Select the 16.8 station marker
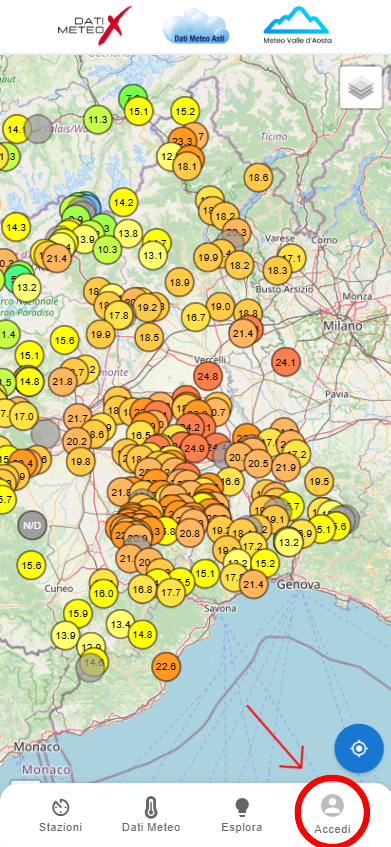This screenshot has width=391, height=847. point(143,589)
